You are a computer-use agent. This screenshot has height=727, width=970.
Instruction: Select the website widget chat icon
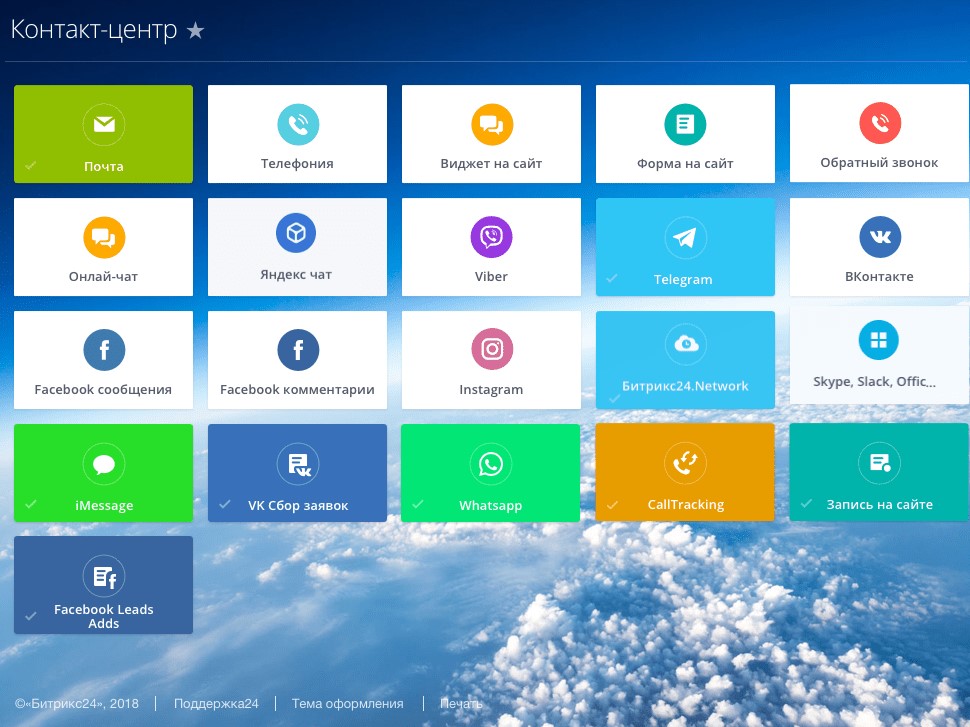click(x=491, y=125)
